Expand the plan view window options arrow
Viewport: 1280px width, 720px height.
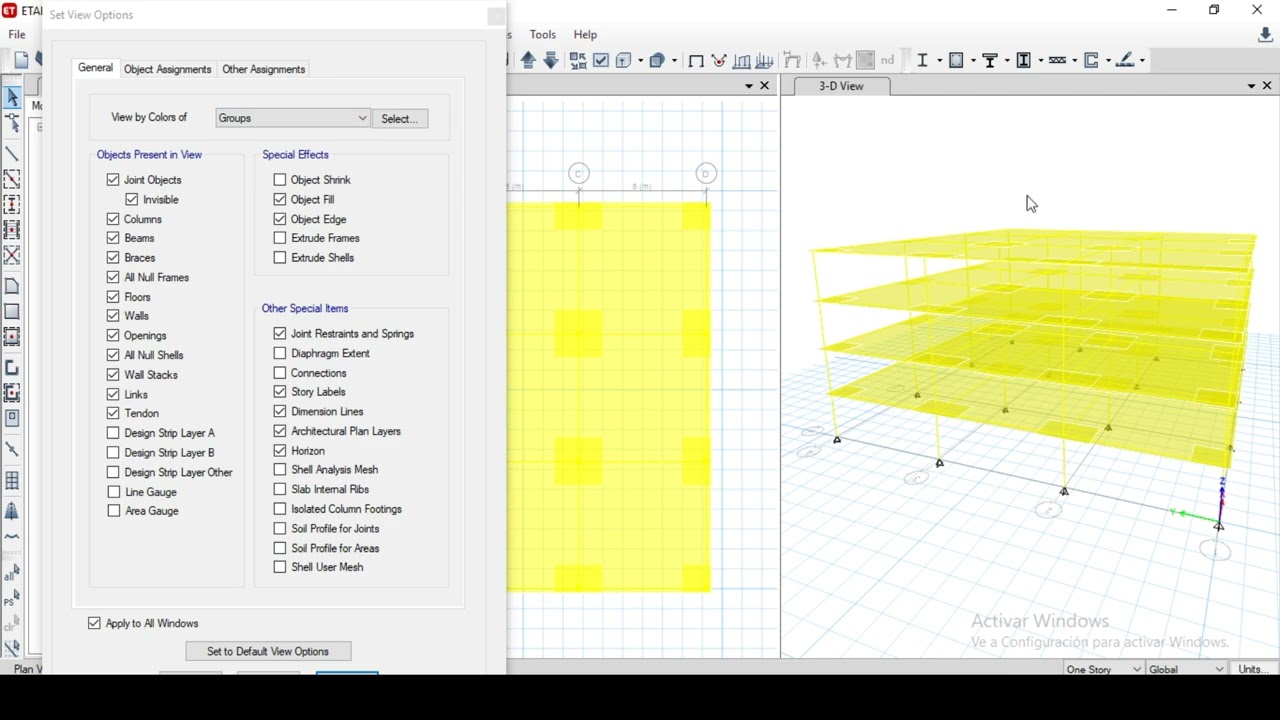click(x=748, y=86)
